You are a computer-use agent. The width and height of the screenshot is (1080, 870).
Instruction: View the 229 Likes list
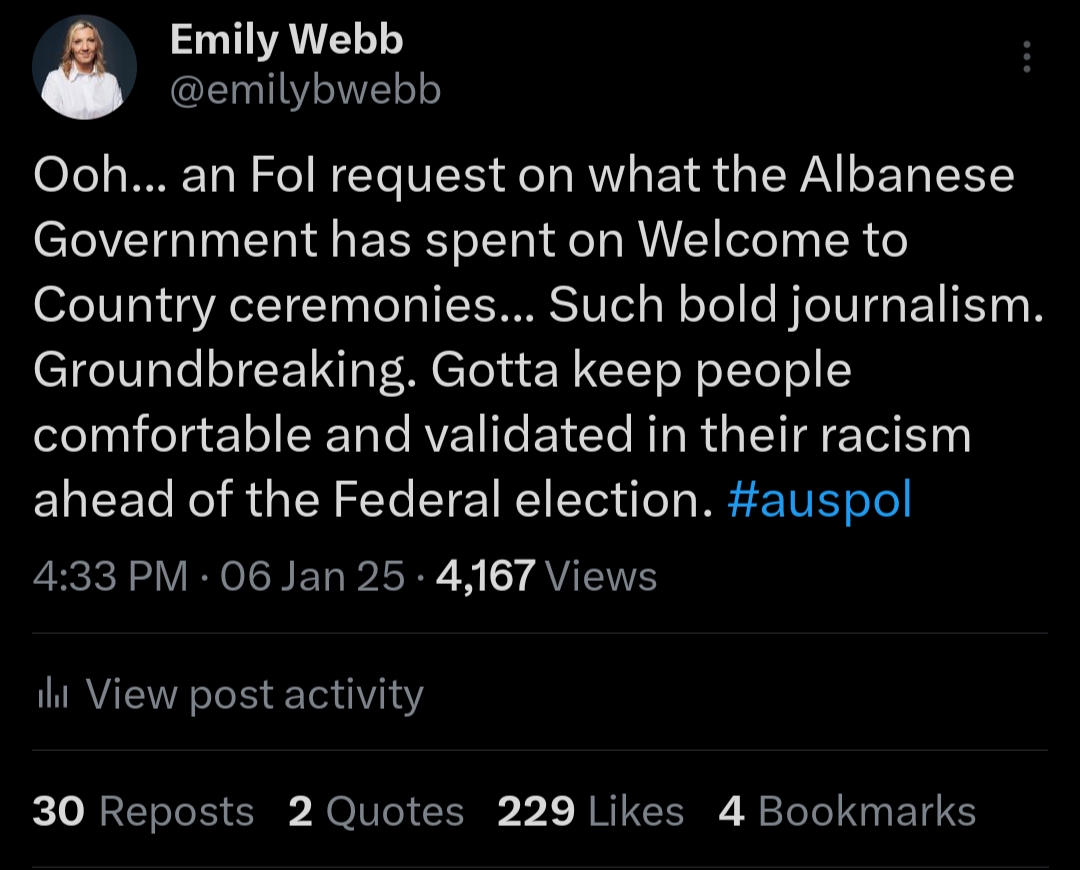pos(590,811)
